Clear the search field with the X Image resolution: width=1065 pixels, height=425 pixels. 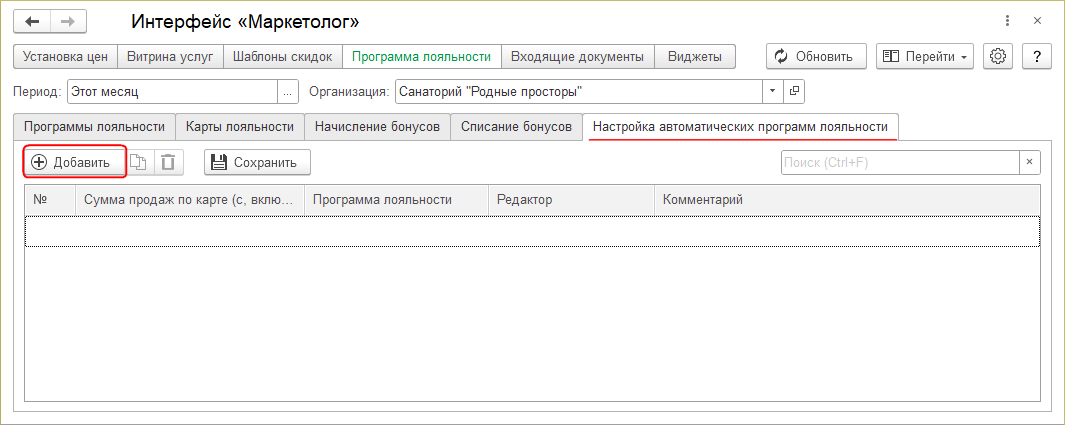coord(1029,162)
